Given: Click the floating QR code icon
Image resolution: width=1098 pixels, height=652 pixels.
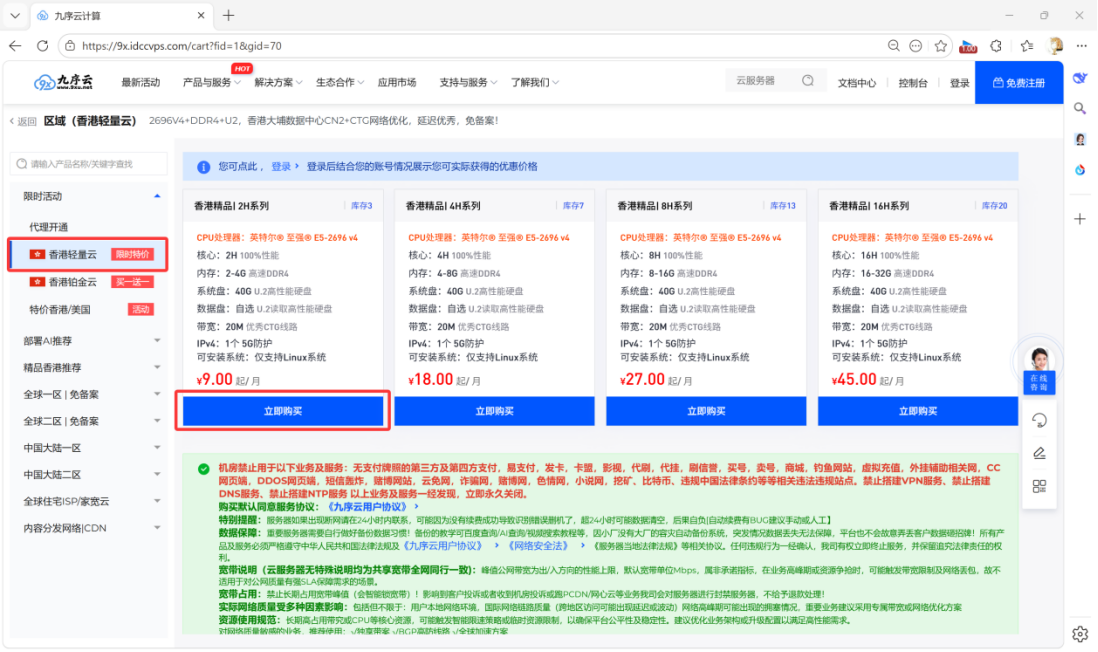Looking at the screenshot, I should (1039, 486).
